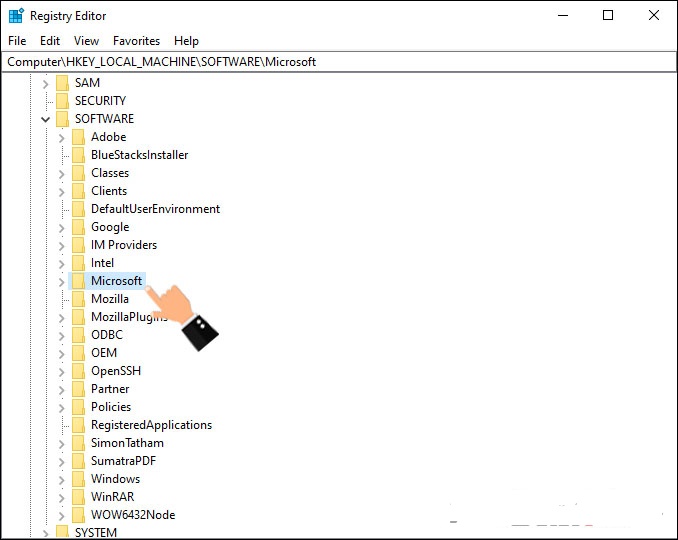Viewport: 678px width, 540px height.
Task: Click the Google folder icon
Action: point(78,227)
